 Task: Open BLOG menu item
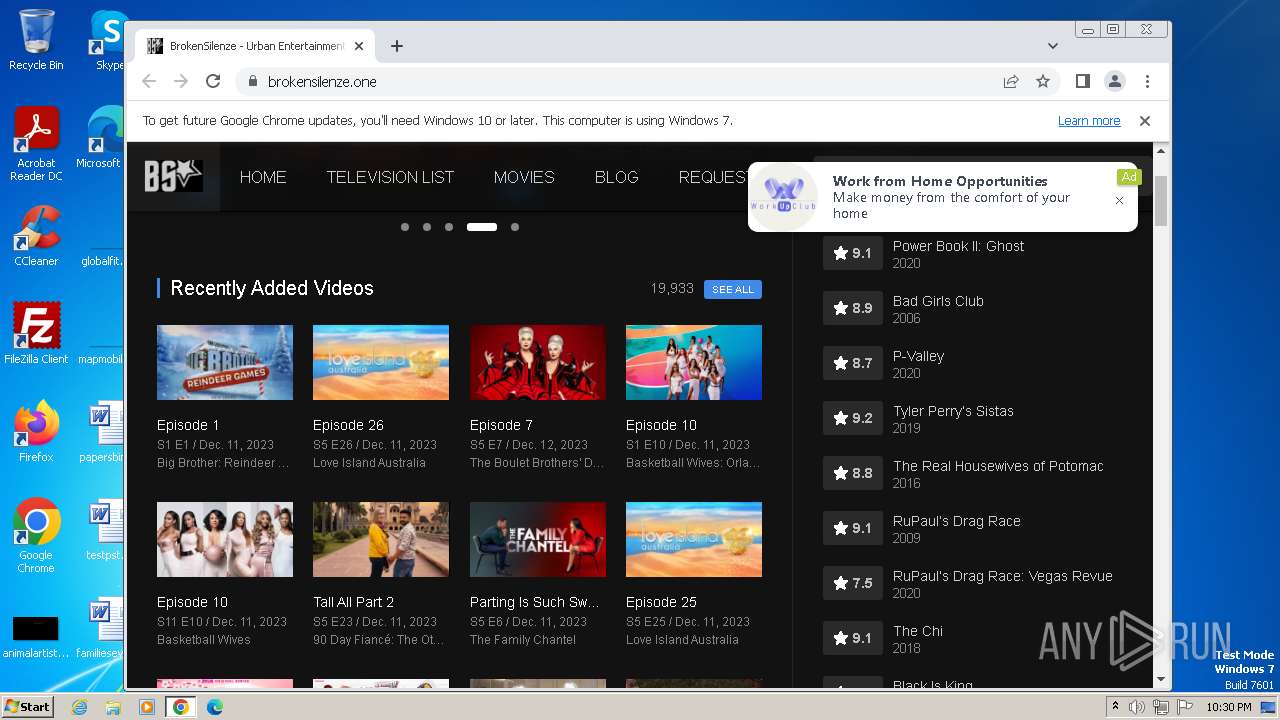click(x=616, y=177)
